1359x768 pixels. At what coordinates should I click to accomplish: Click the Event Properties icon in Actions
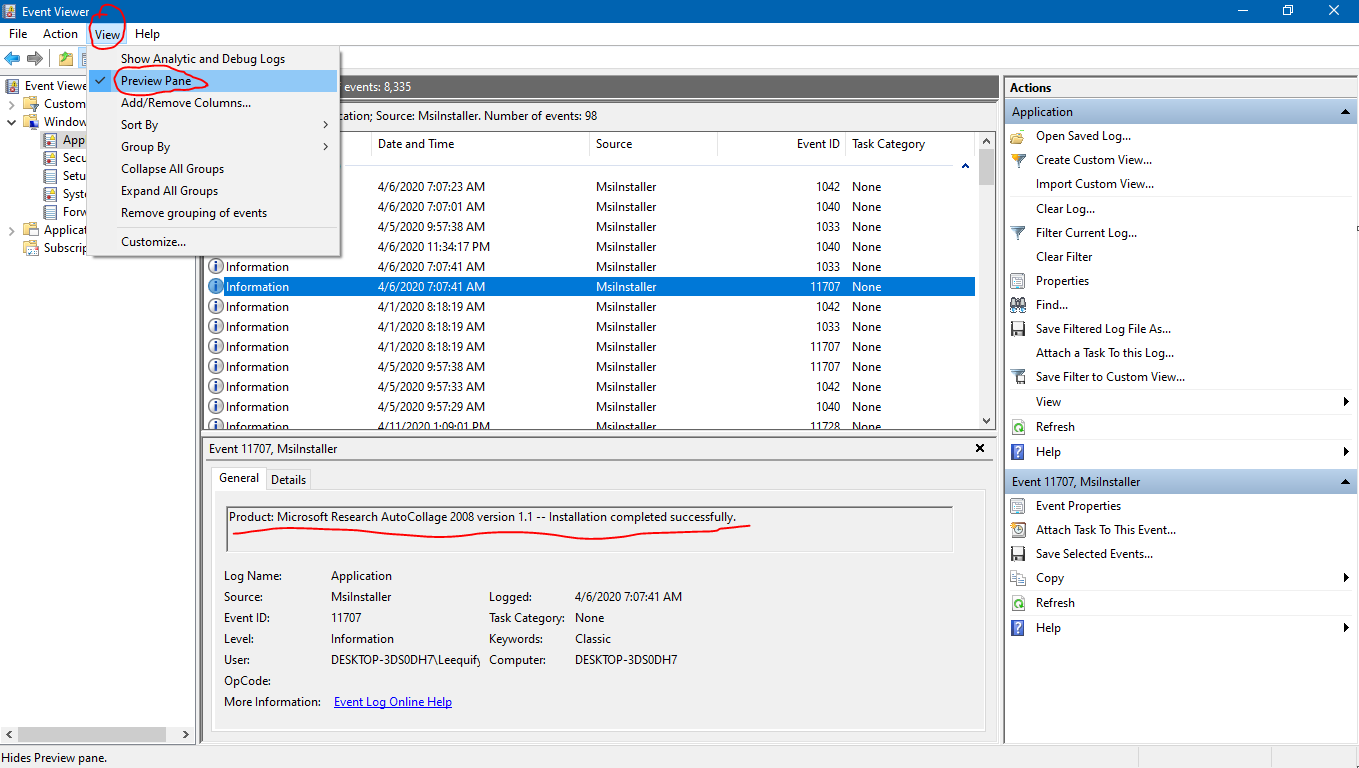[1018, 506]
